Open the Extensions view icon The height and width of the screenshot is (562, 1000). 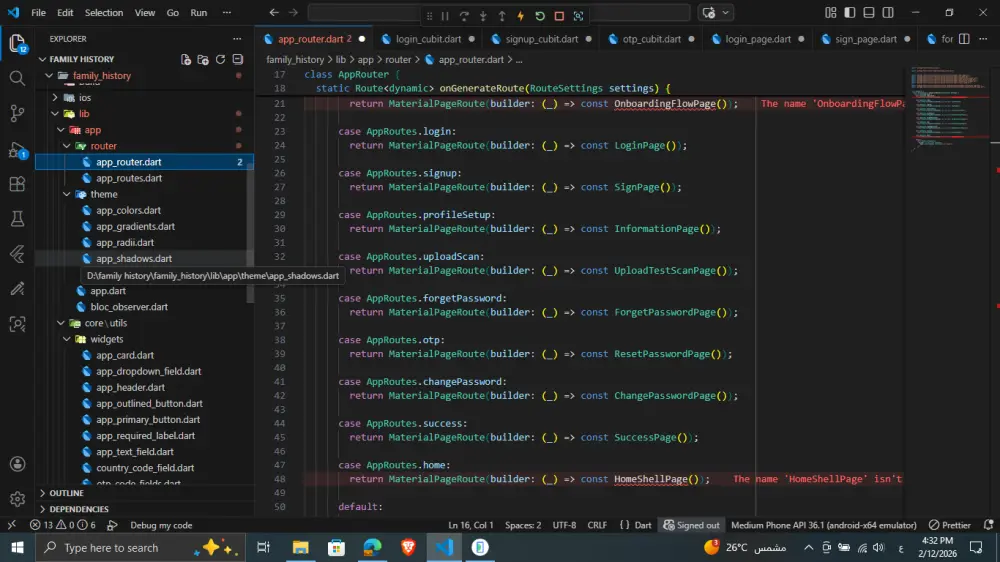coord(17,184)
